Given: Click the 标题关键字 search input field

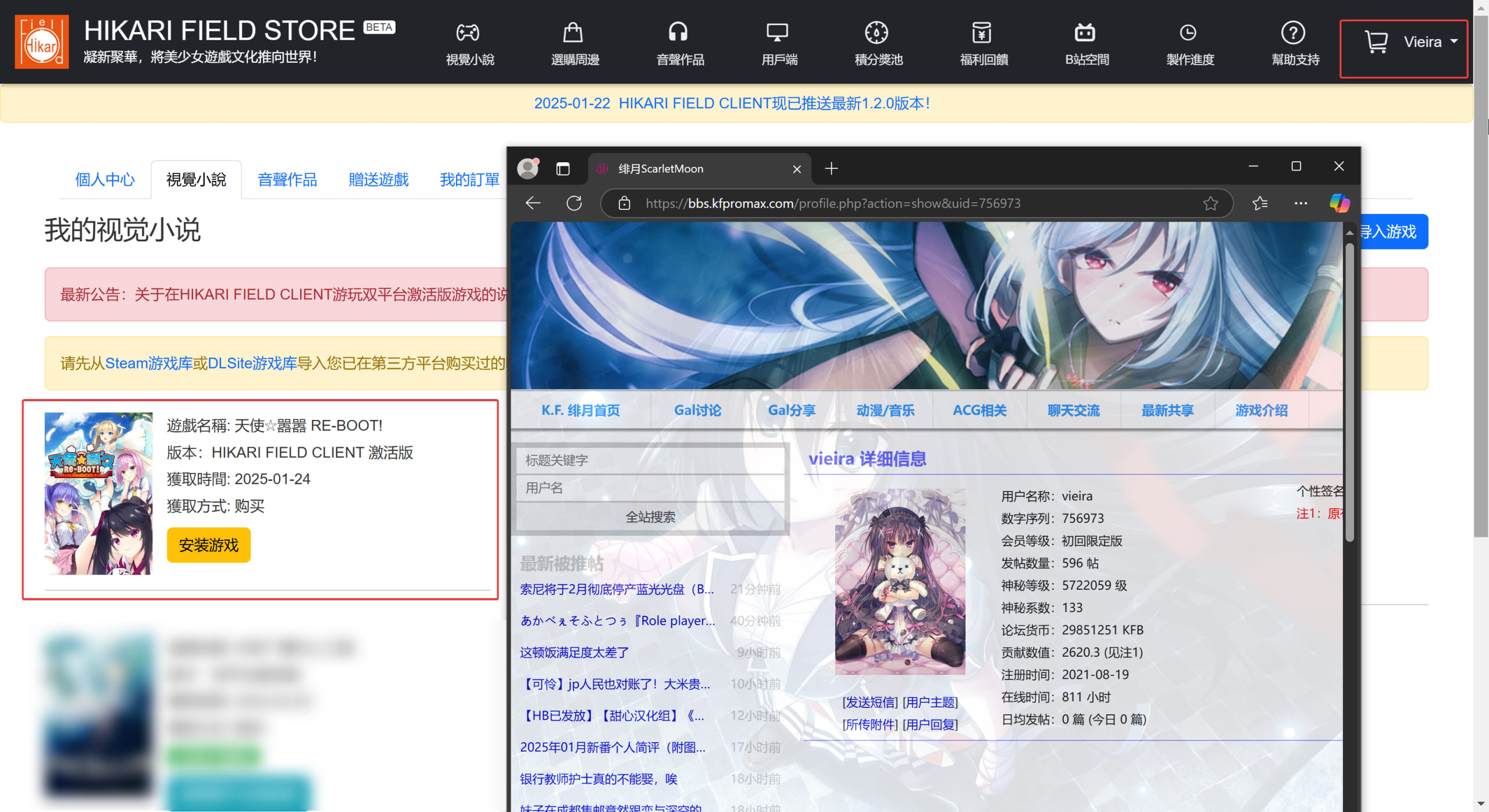Looking at the screenshot, I should click(650, 461).
